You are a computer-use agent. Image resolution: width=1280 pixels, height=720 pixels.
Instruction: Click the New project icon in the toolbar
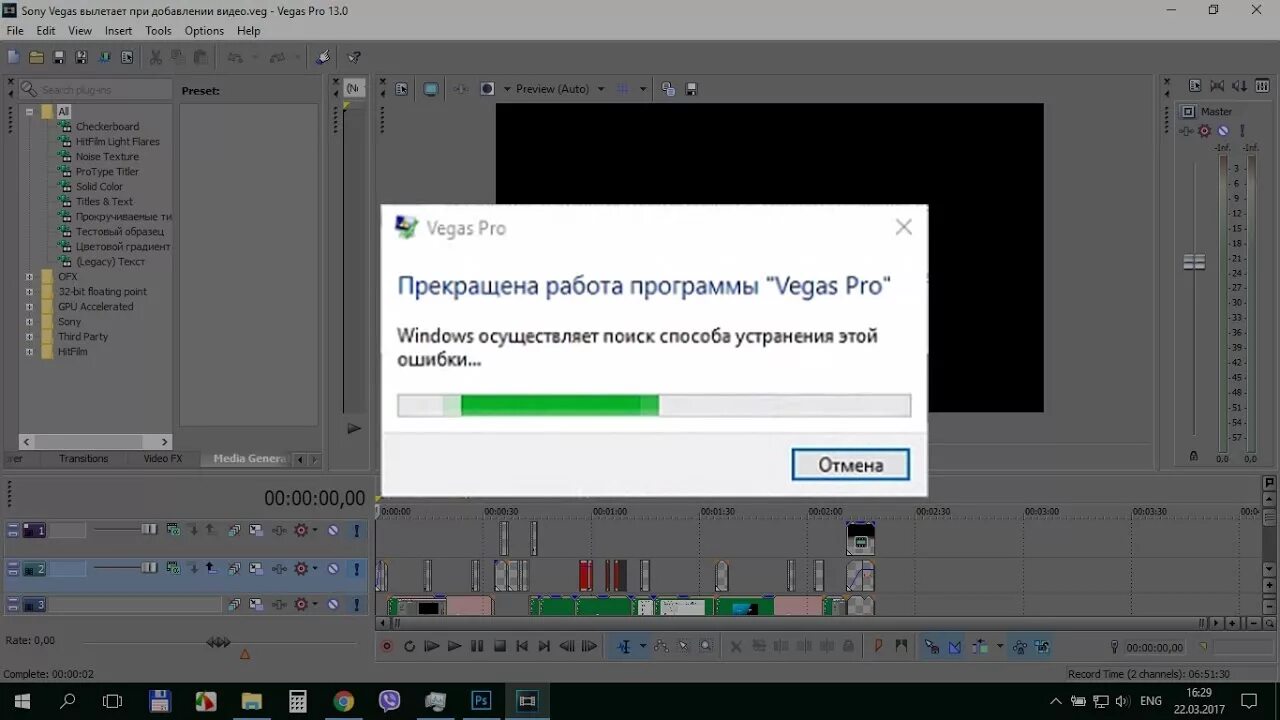point(13,57)
